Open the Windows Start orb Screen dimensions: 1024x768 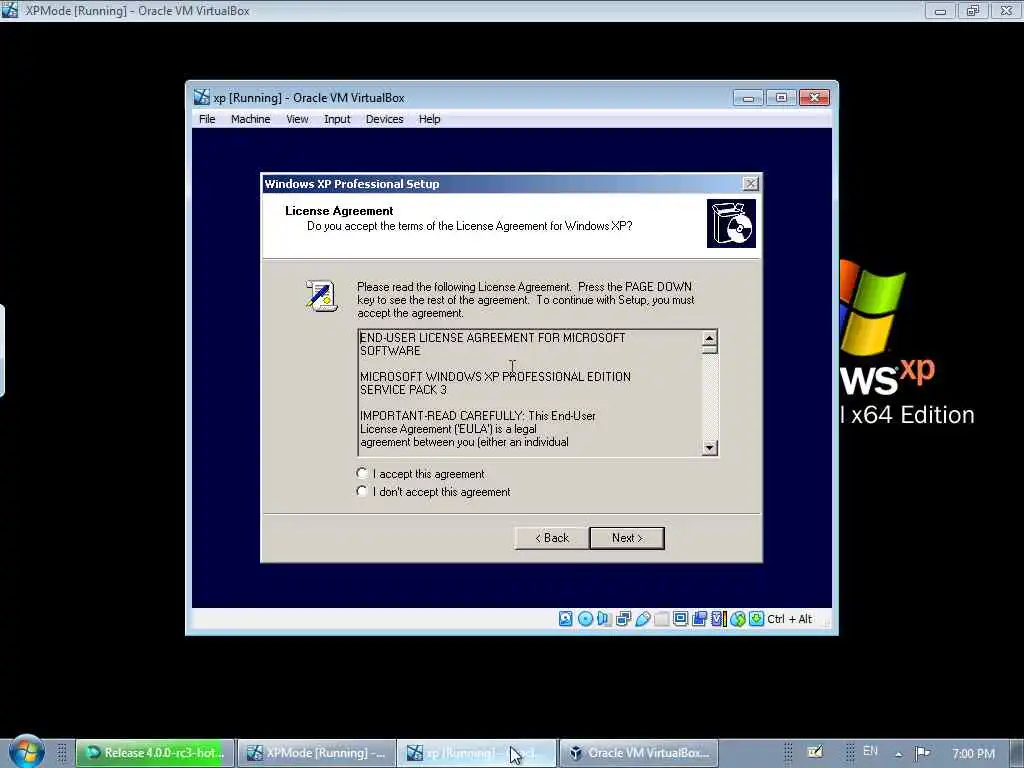point(27,752)
